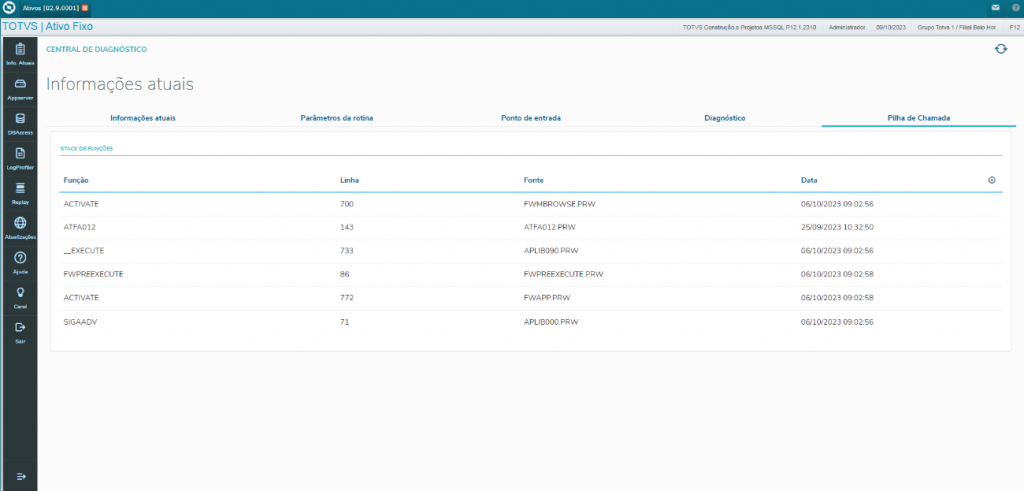Select Pilha de Chamada tab
The width and height of the screenshot is (1024, 491).
coord(918,118)
